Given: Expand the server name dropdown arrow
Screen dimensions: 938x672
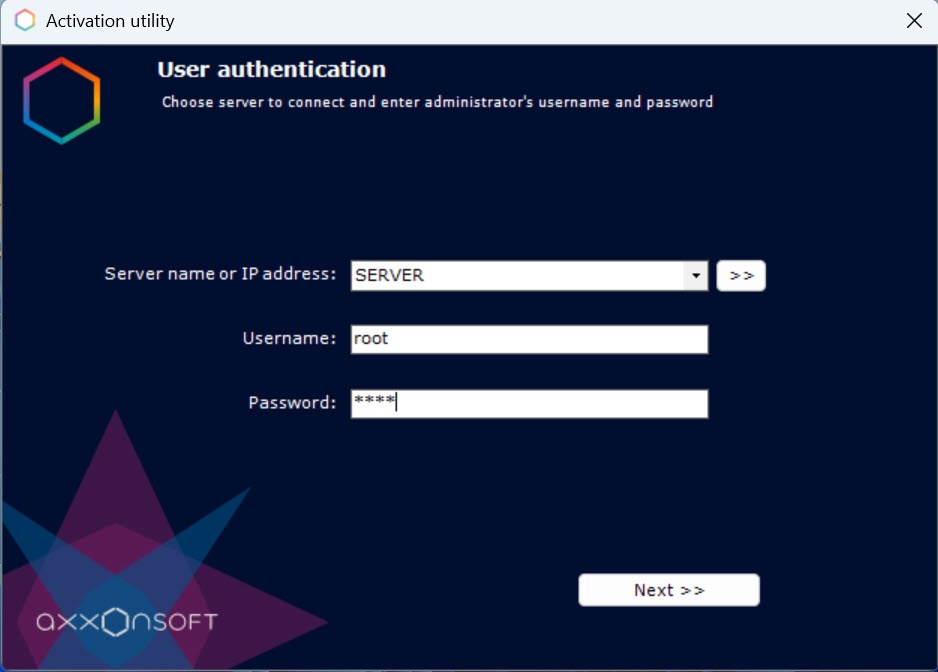Looking at the screenshot, I should point(696,276).
